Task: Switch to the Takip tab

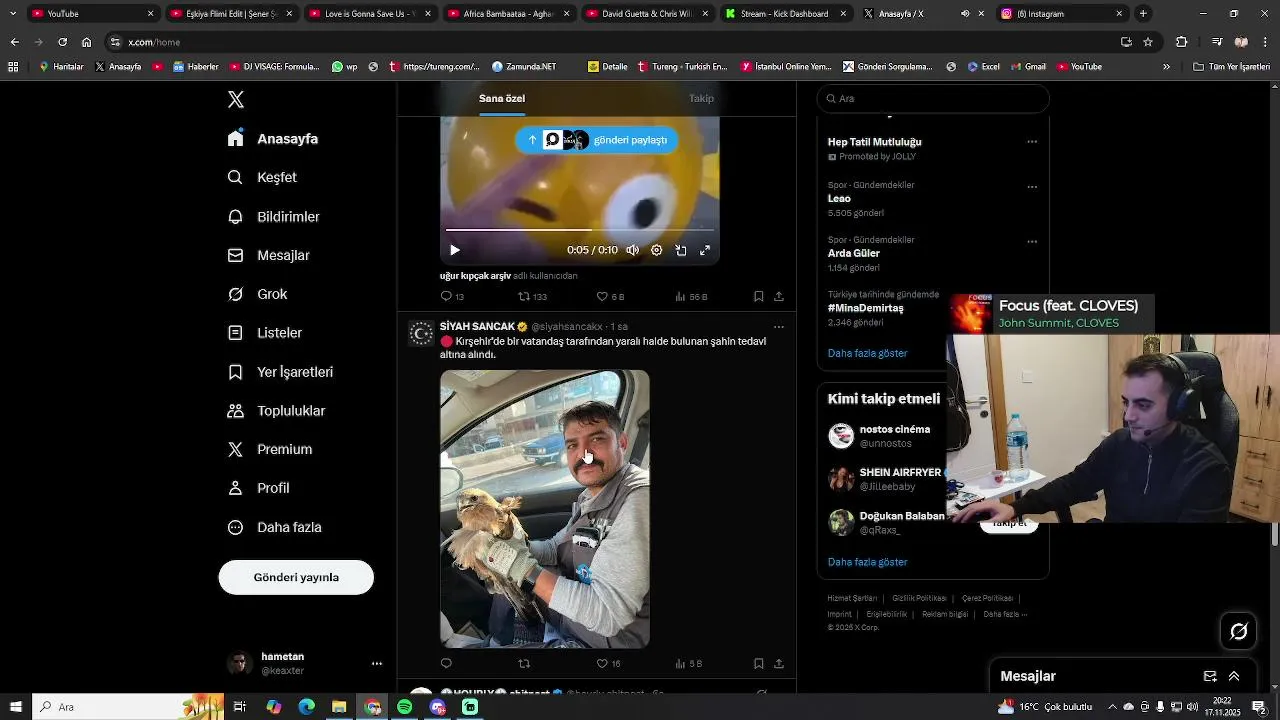Action: click(x=701, y=98)
